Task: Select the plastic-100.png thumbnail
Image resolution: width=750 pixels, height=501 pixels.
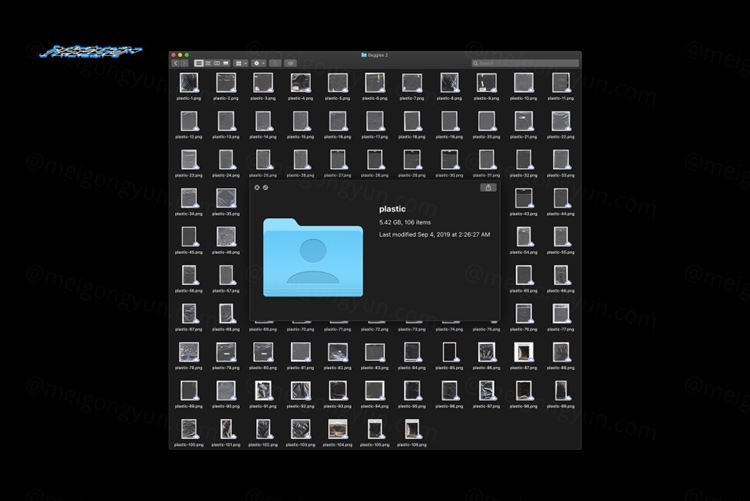Action: coord(188,429)
